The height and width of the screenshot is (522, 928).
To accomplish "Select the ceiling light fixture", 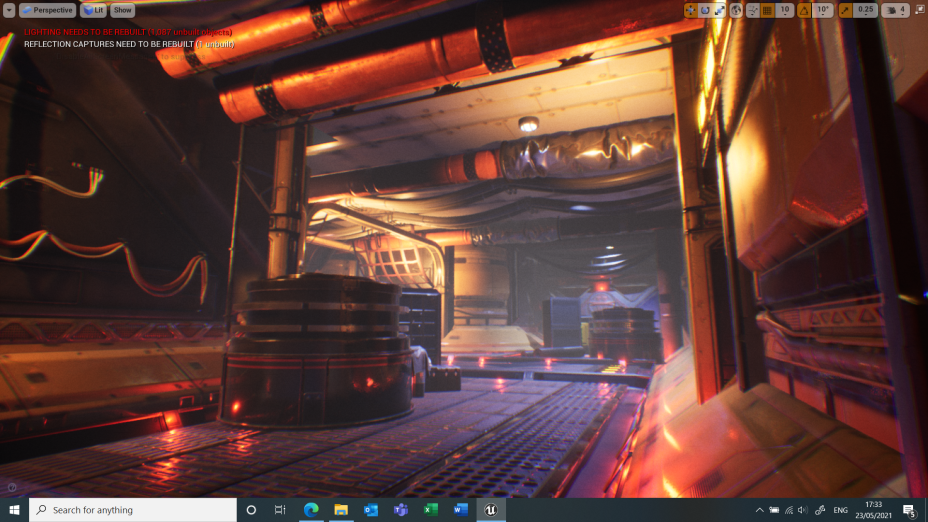I will point(529,124).
